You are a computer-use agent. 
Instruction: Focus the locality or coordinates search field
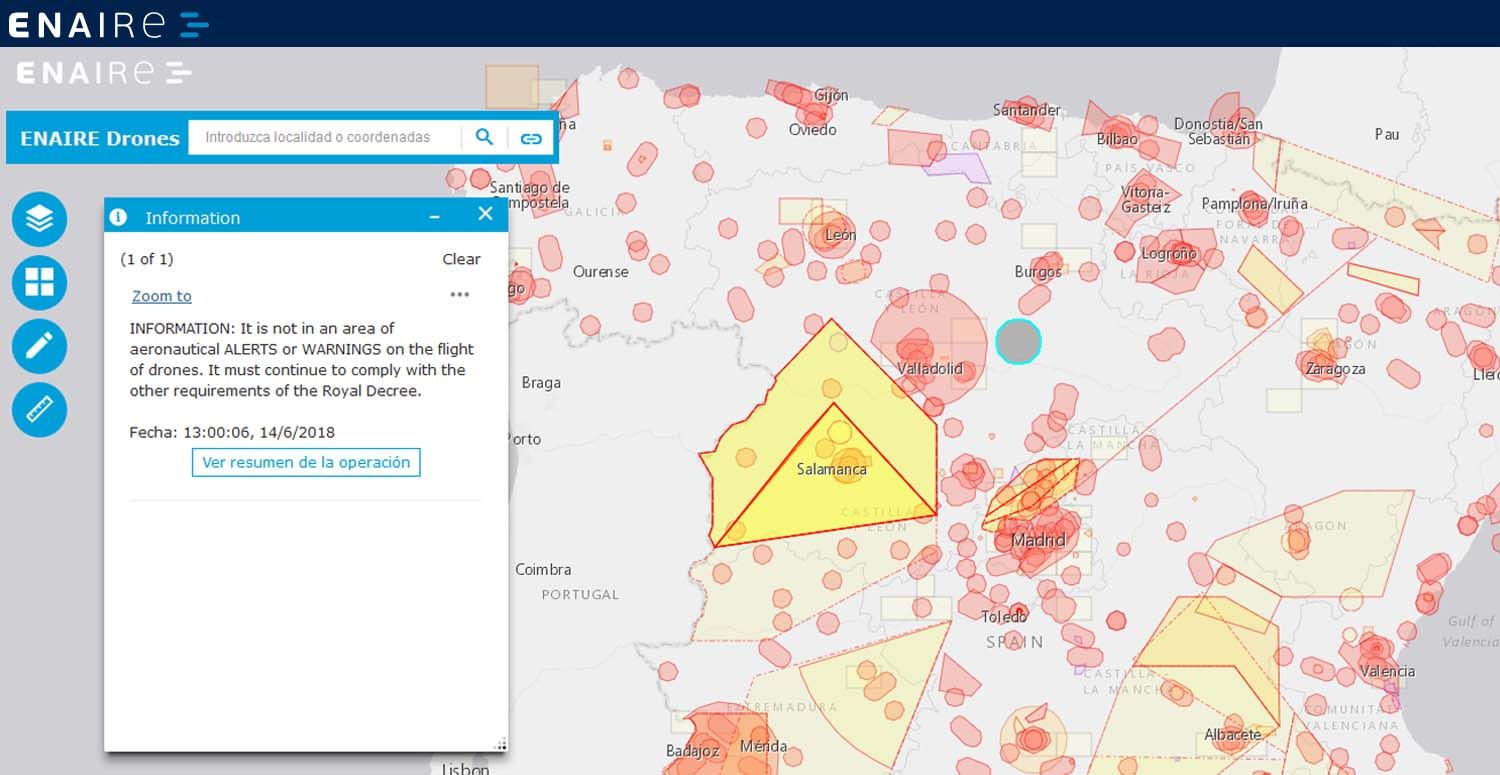coord(324,137)
